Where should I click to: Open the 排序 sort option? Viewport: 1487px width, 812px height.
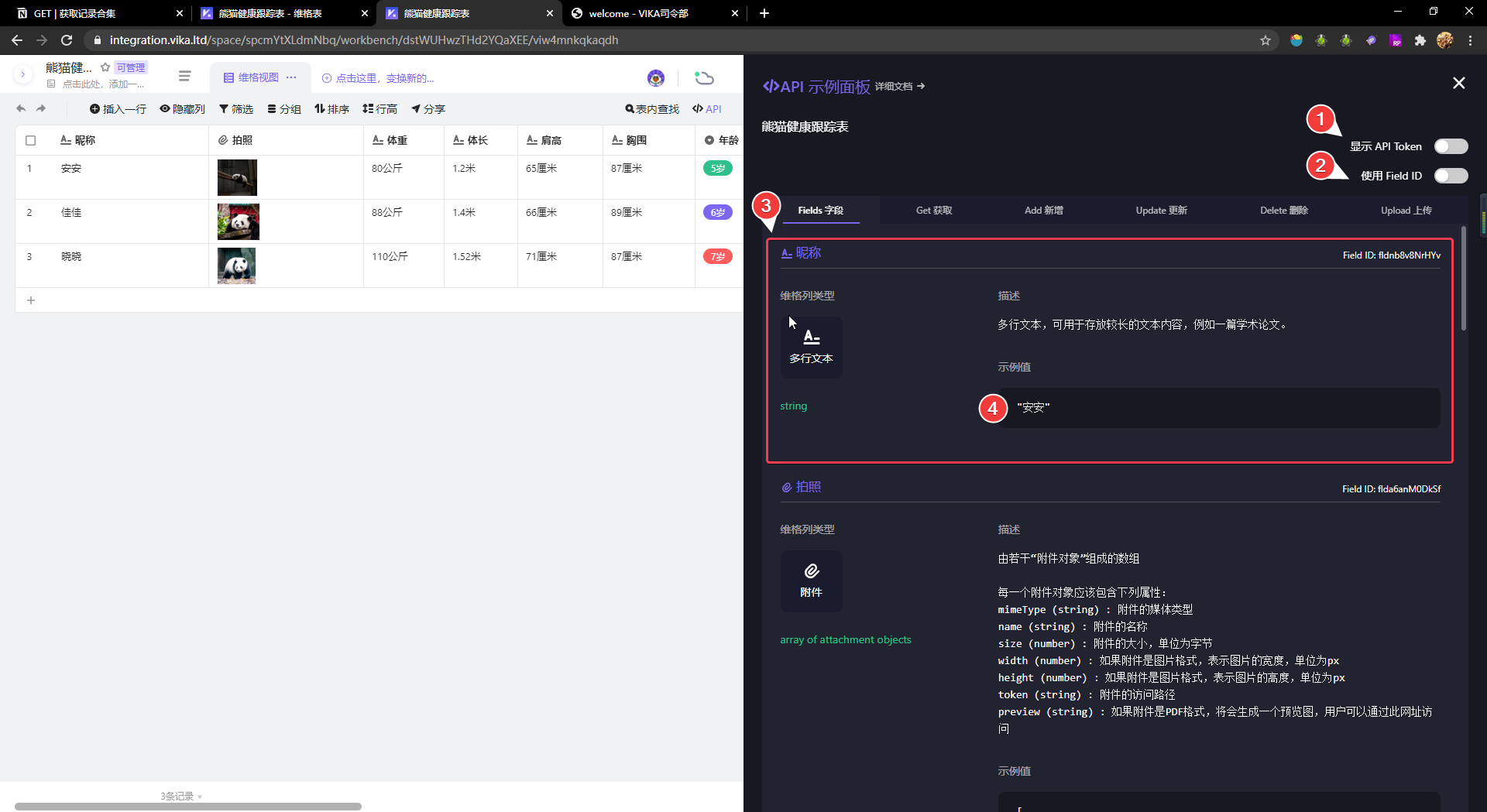pyautogui.click(x=331, y=109)
